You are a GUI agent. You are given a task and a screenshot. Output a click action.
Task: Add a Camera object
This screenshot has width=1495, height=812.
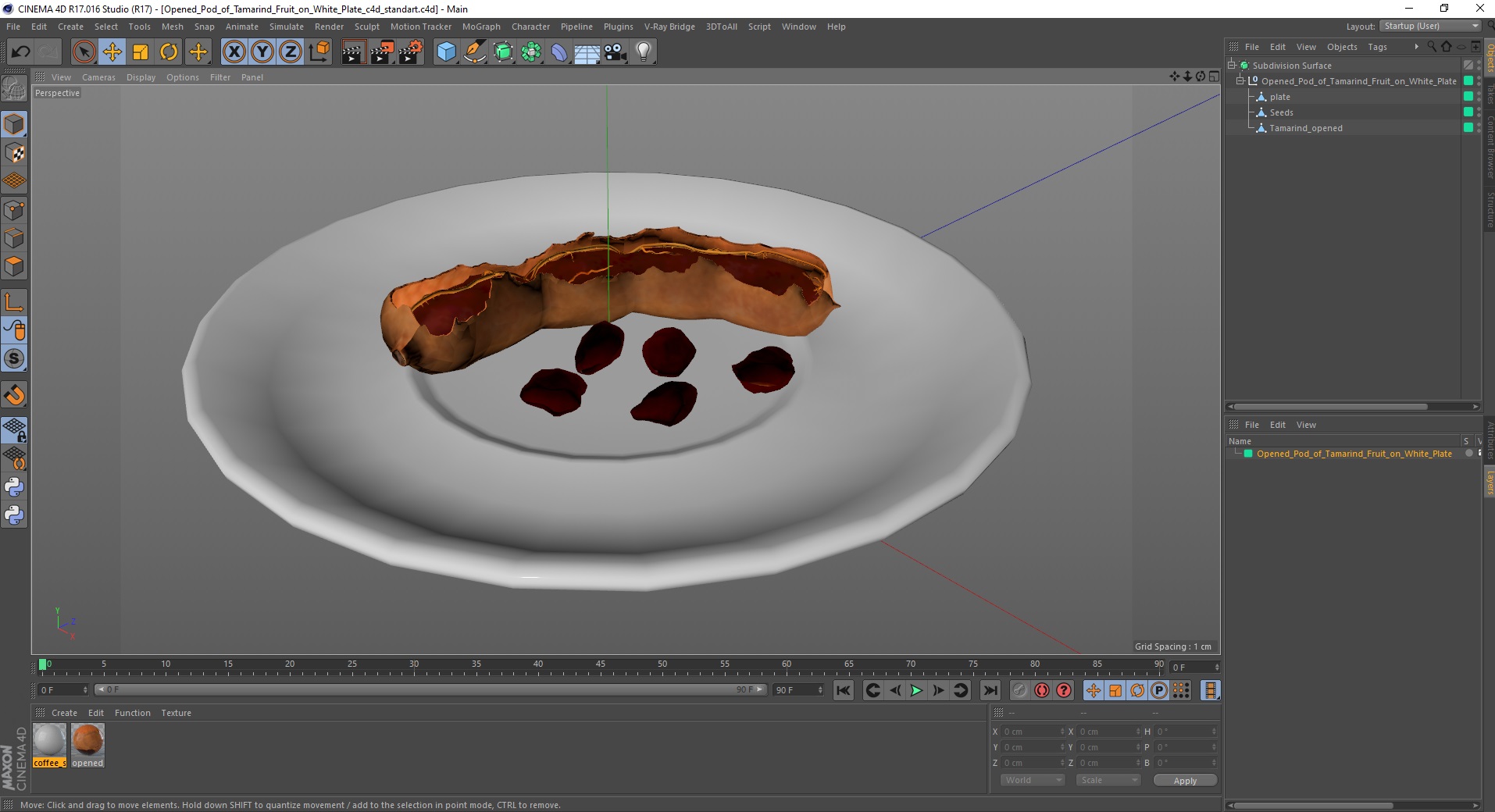coord(615,52)
